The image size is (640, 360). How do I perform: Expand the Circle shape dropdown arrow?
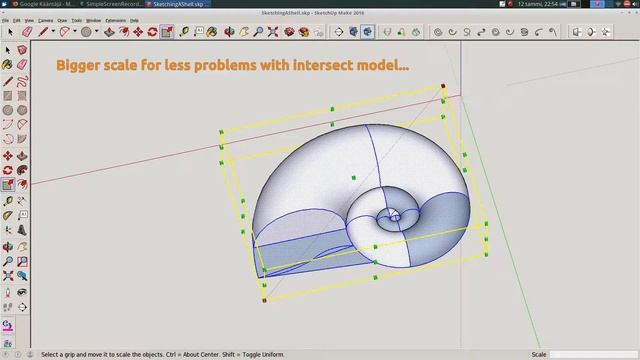(x=97, y=31)
